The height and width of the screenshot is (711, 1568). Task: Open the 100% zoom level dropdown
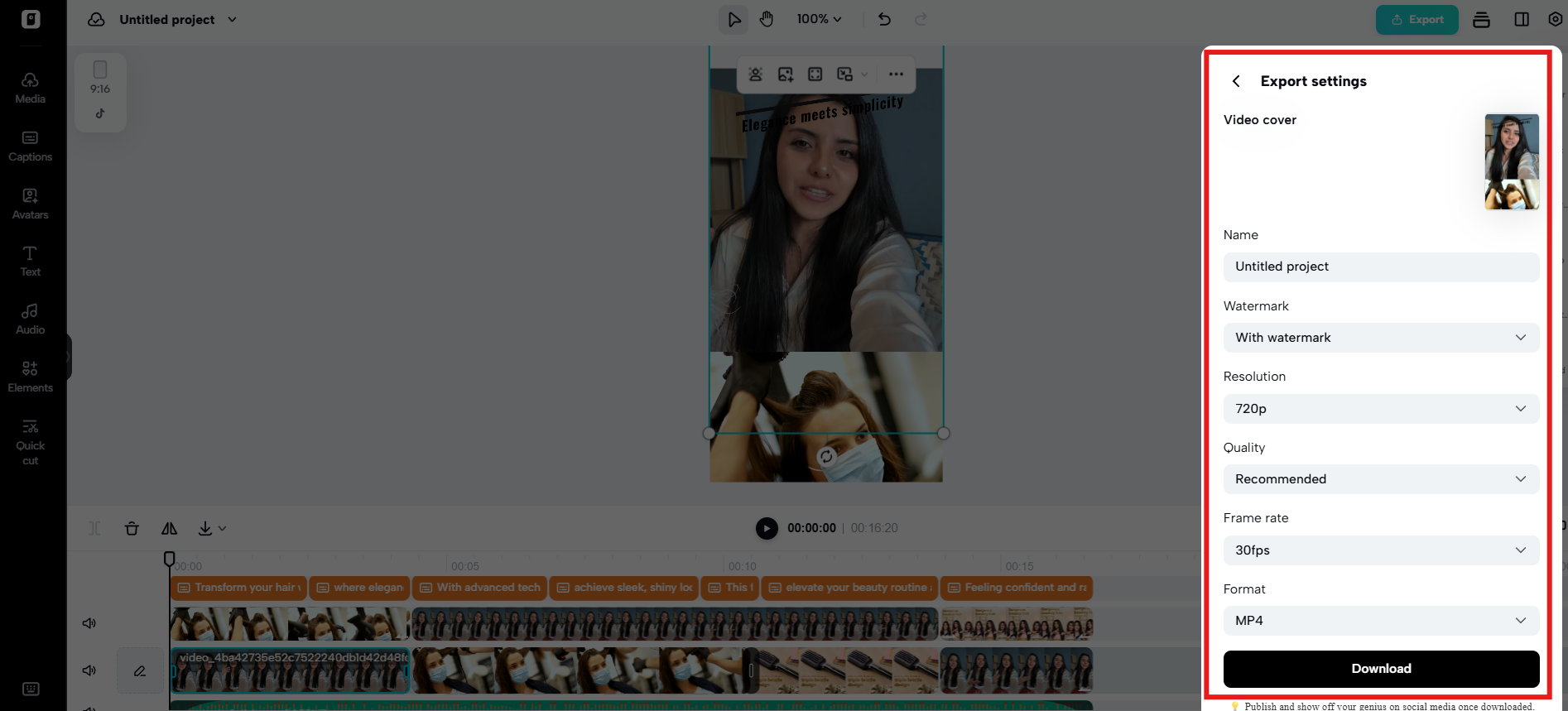click(x=819, y=19)
